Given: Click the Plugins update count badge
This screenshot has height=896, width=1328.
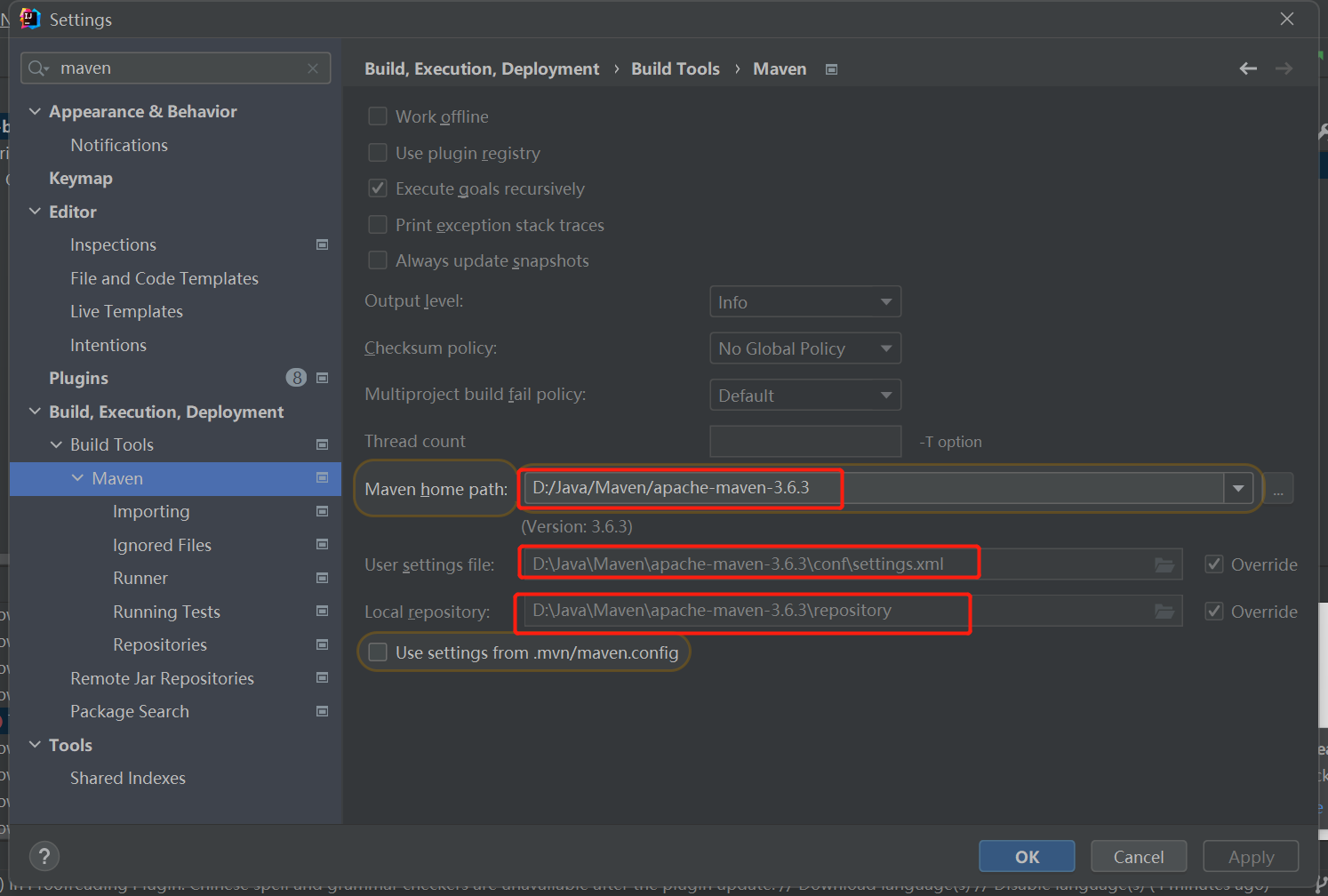Looking at the screenshot, I should click(x=296, y=378).
